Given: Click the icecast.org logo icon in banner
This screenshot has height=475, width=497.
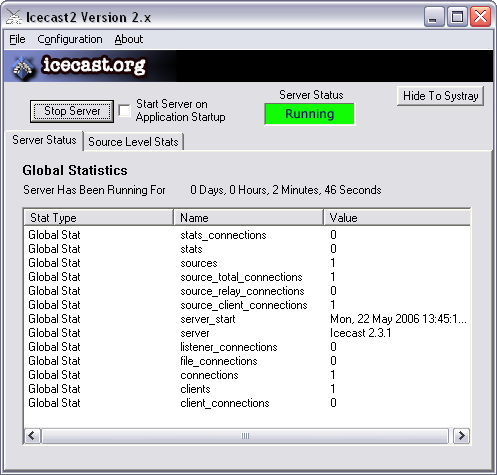Looking at the screenshot, I should (23, 67).
